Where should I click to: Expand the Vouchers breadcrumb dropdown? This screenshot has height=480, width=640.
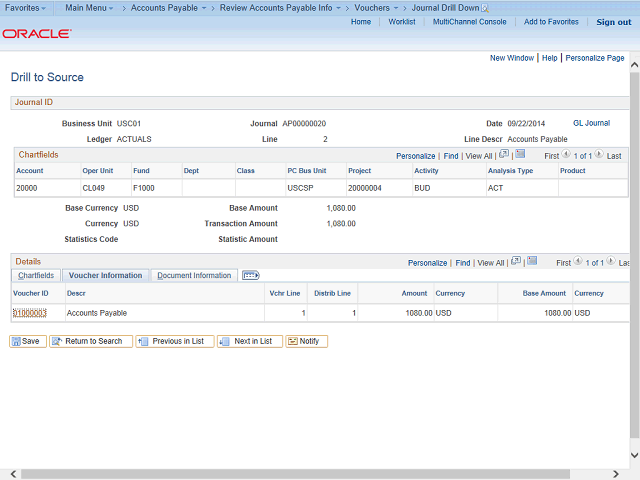pos(376,7)
